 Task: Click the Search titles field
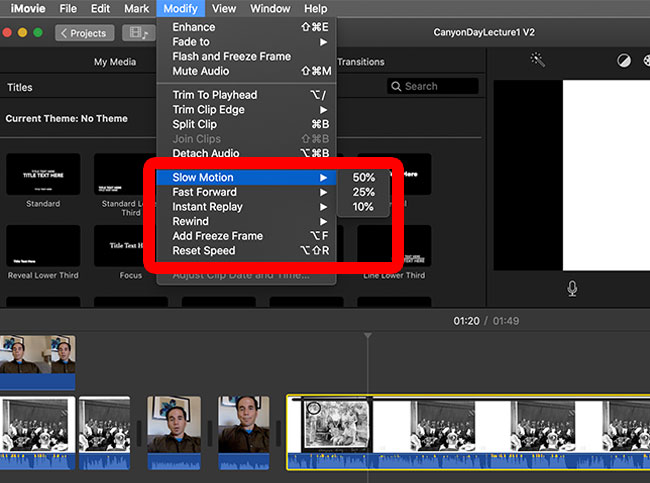tap(433, 86)
